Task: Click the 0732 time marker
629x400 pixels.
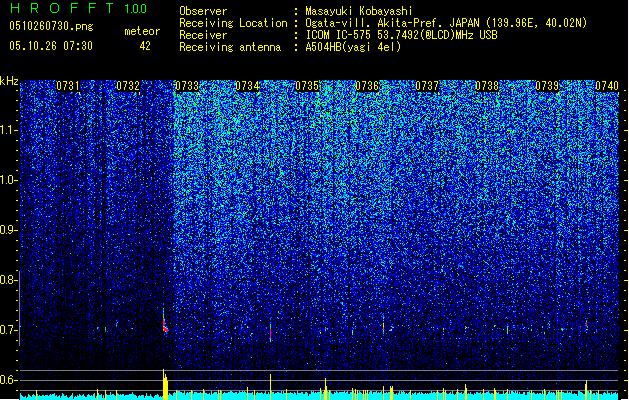Action: pos(128,86)
